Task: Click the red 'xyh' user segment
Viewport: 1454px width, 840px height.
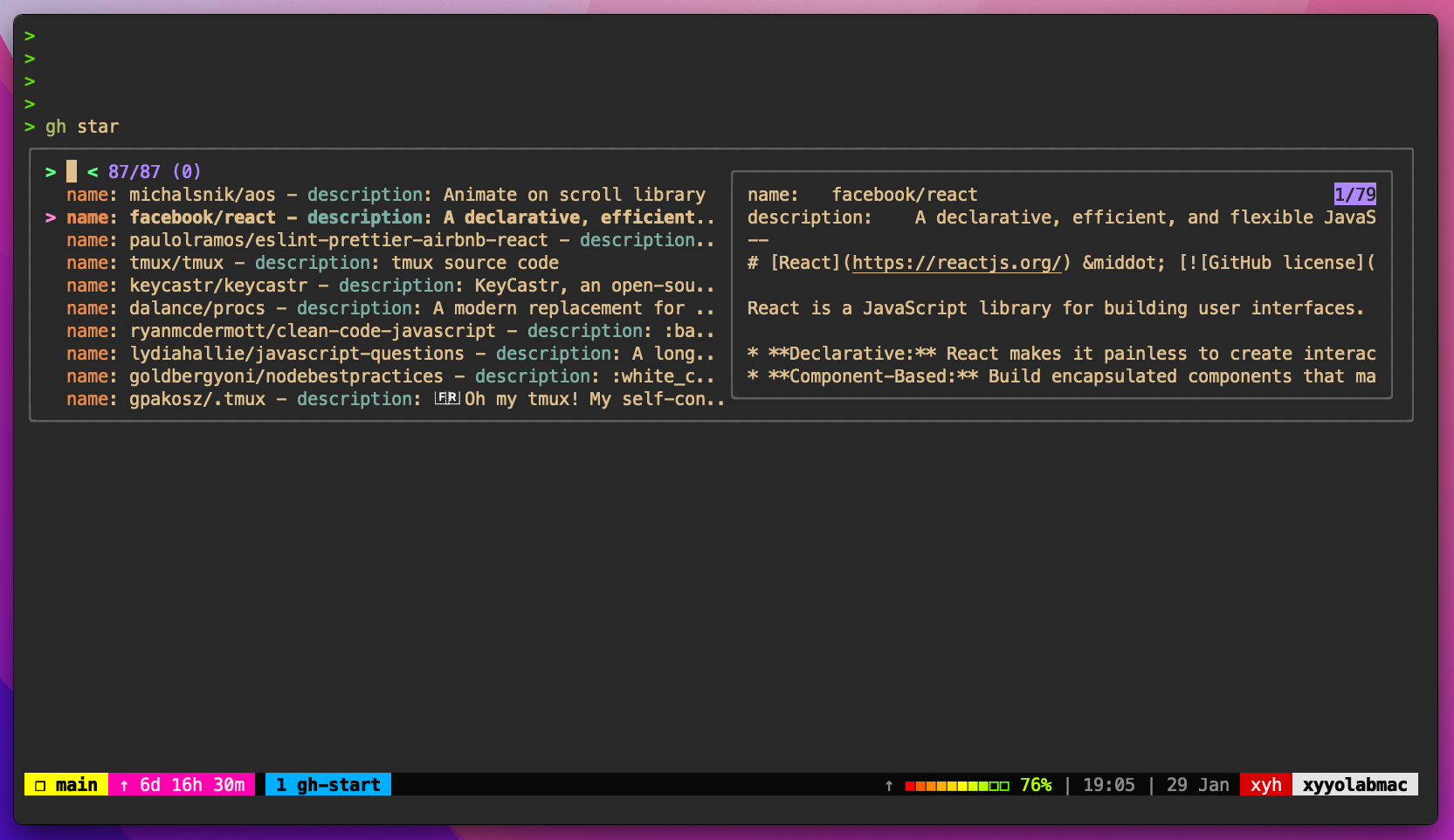Action: (1266, 784)
